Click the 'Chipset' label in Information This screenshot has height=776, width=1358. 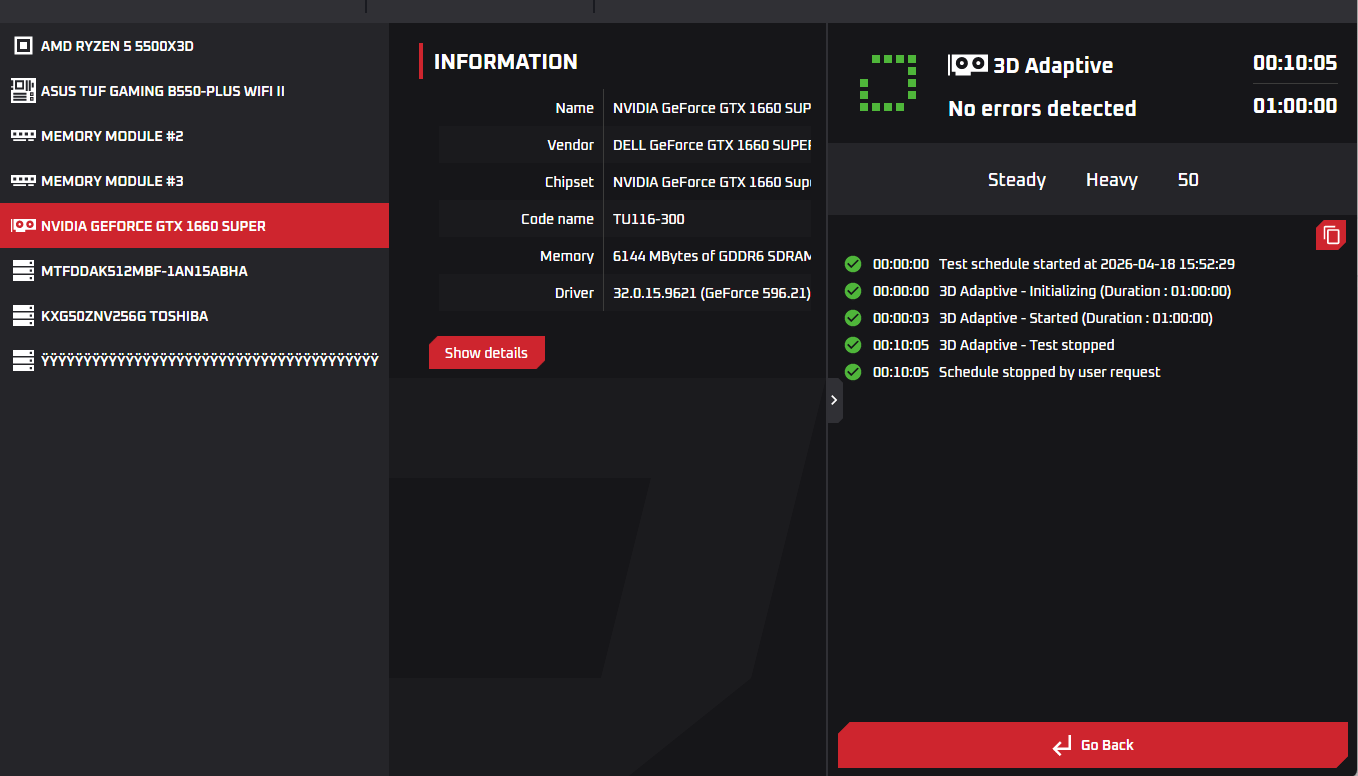(570, 182)
